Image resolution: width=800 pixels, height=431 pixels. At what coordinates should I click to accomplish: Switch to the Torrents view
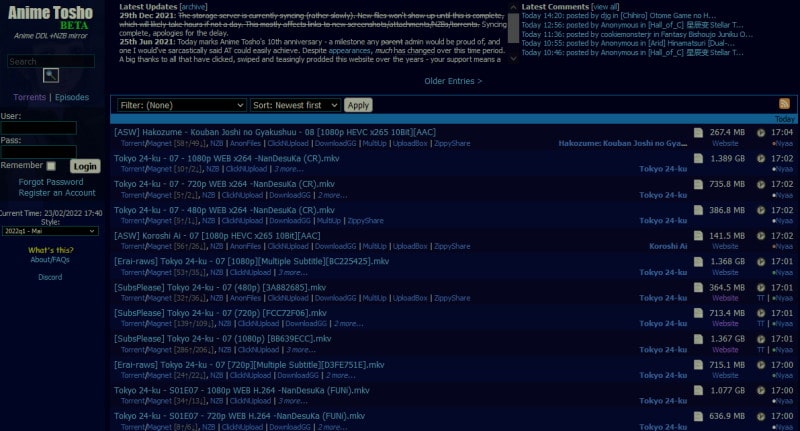coord(30,97)
